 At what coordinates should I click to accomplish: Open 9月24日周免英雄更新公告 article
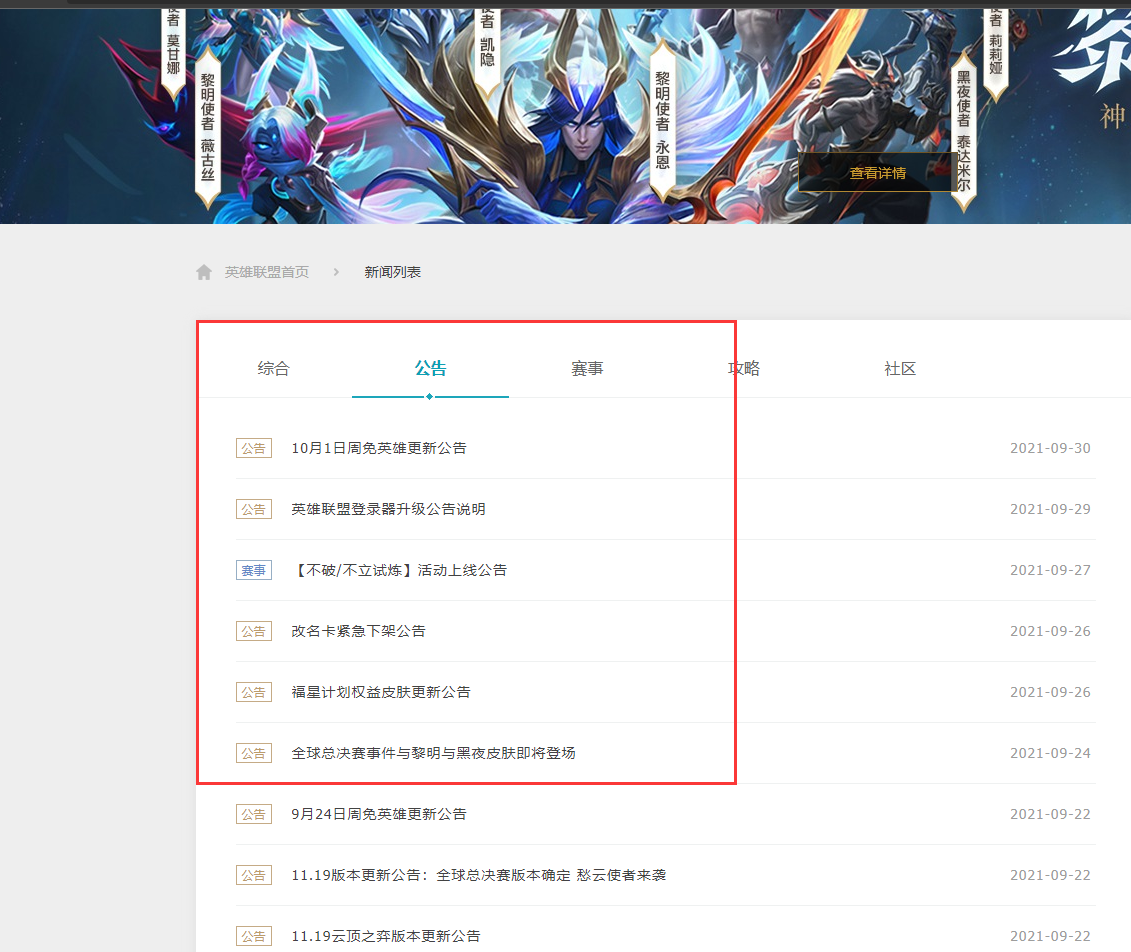[x=379, y=814]
